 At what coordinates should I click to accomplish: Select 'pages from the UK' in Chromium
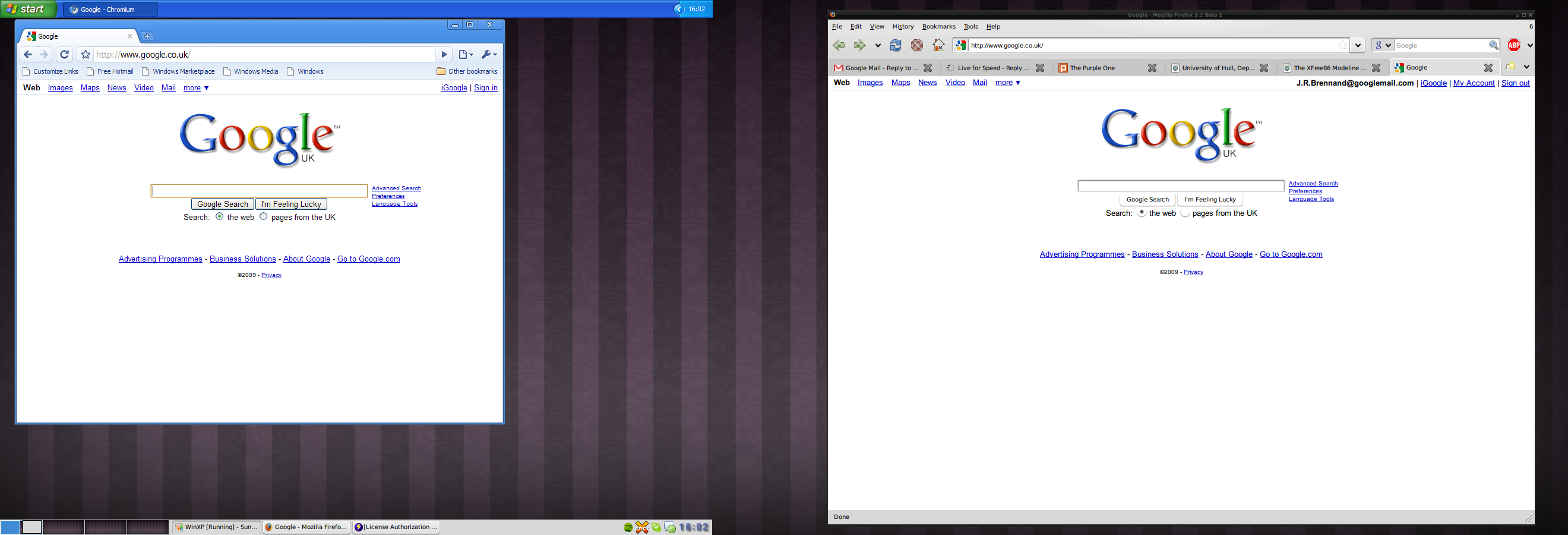click(264, 216)
